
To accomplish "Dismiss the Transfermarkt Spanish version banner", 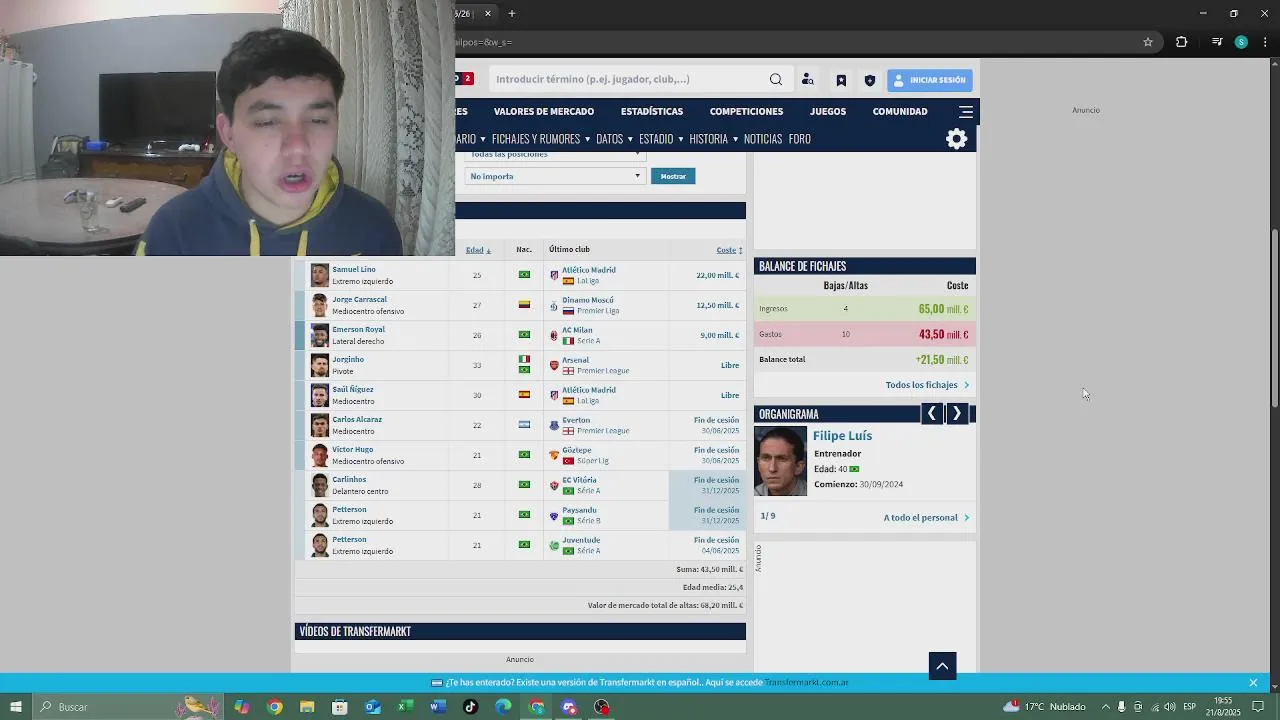I will pyautogui.click(x=1253, y=683).
